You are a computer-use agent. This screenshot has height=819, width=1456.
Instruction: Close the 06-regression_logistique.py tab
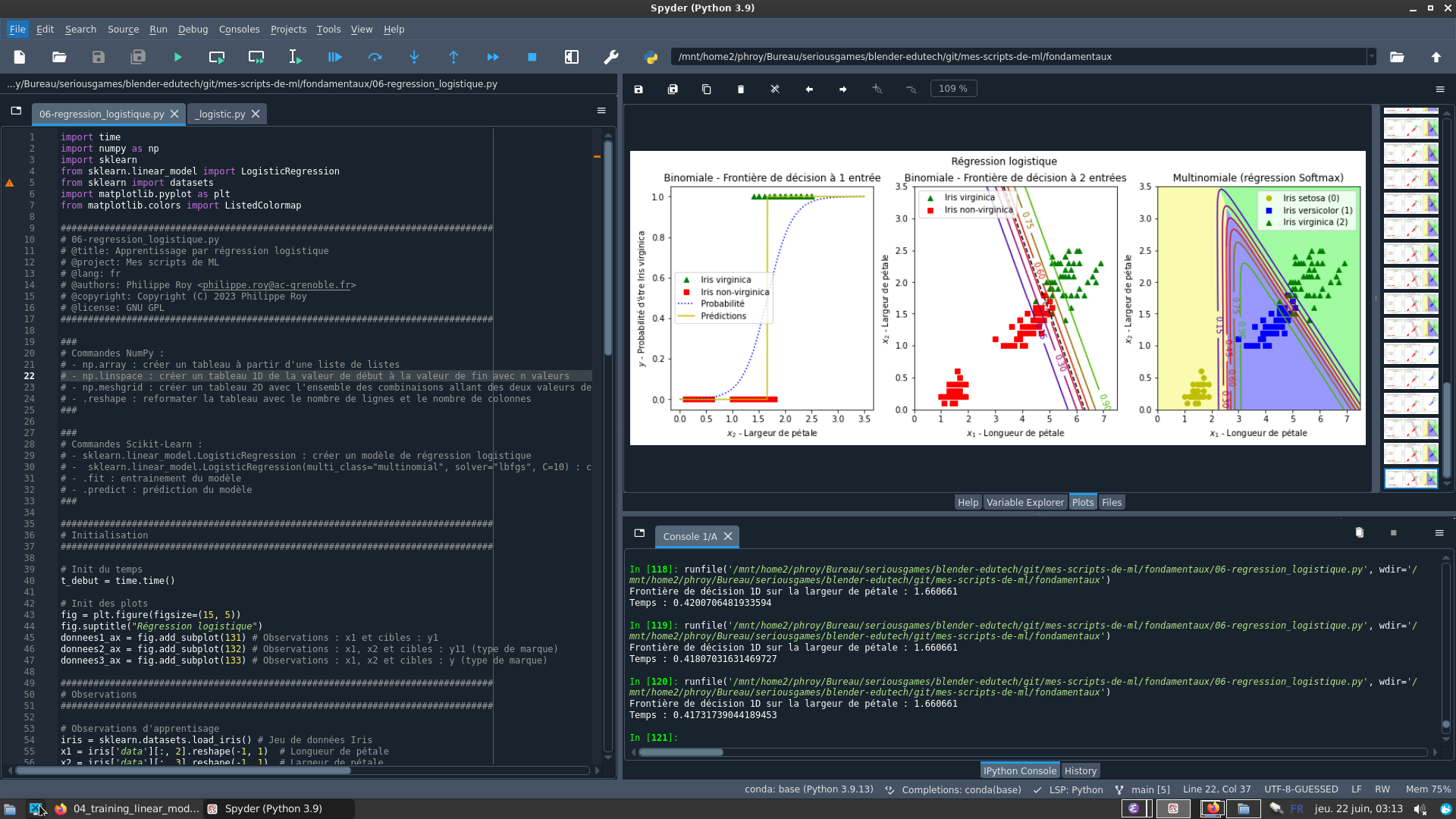coord(174,115)
